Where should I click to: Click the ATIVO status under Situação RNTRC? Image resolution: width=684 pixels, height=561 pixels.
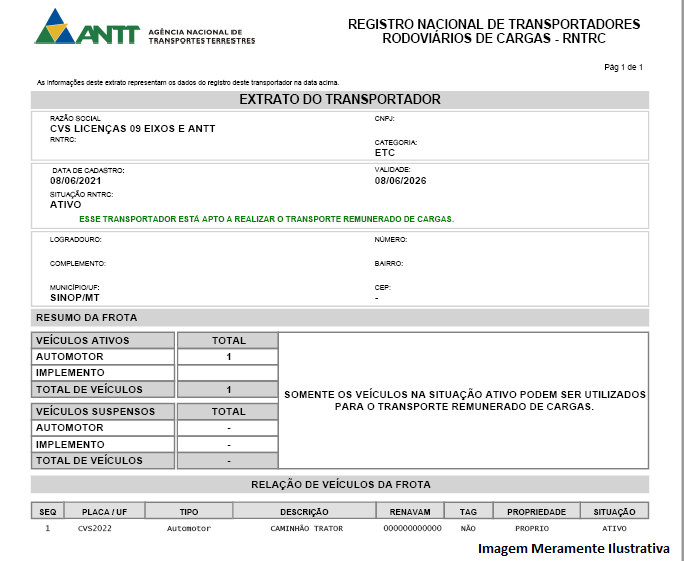(66, 204)
